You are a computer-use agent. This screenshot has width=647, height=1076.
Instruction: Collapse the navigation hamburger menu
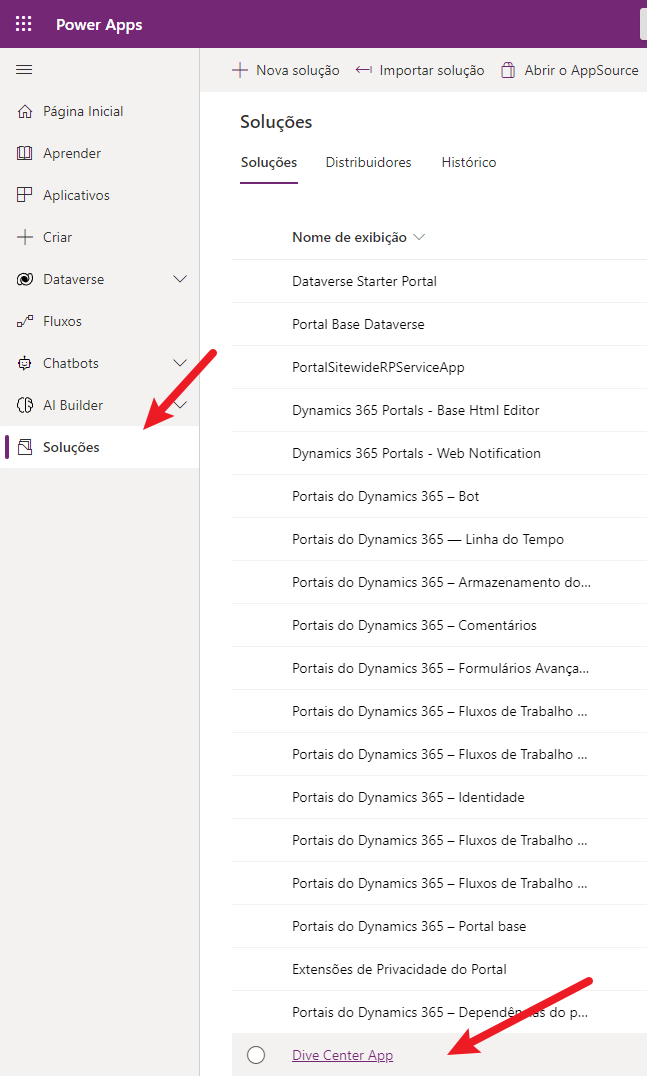24,69
